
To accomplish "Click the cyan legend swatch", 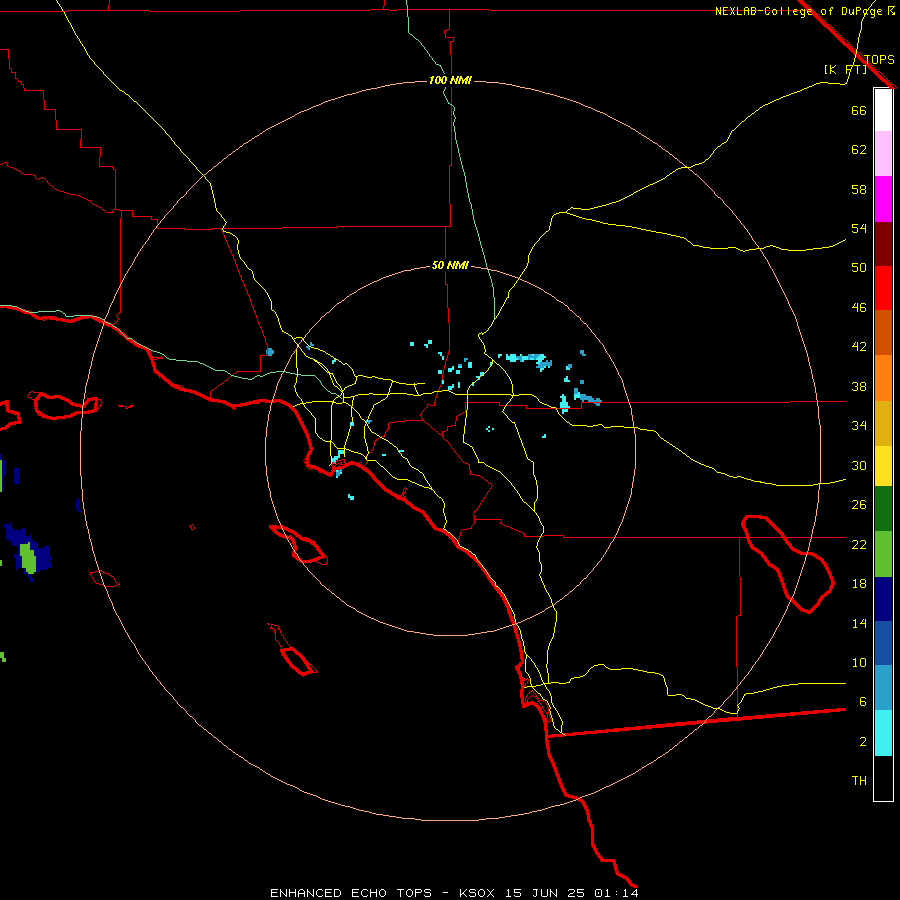I will tap(883, 733).
